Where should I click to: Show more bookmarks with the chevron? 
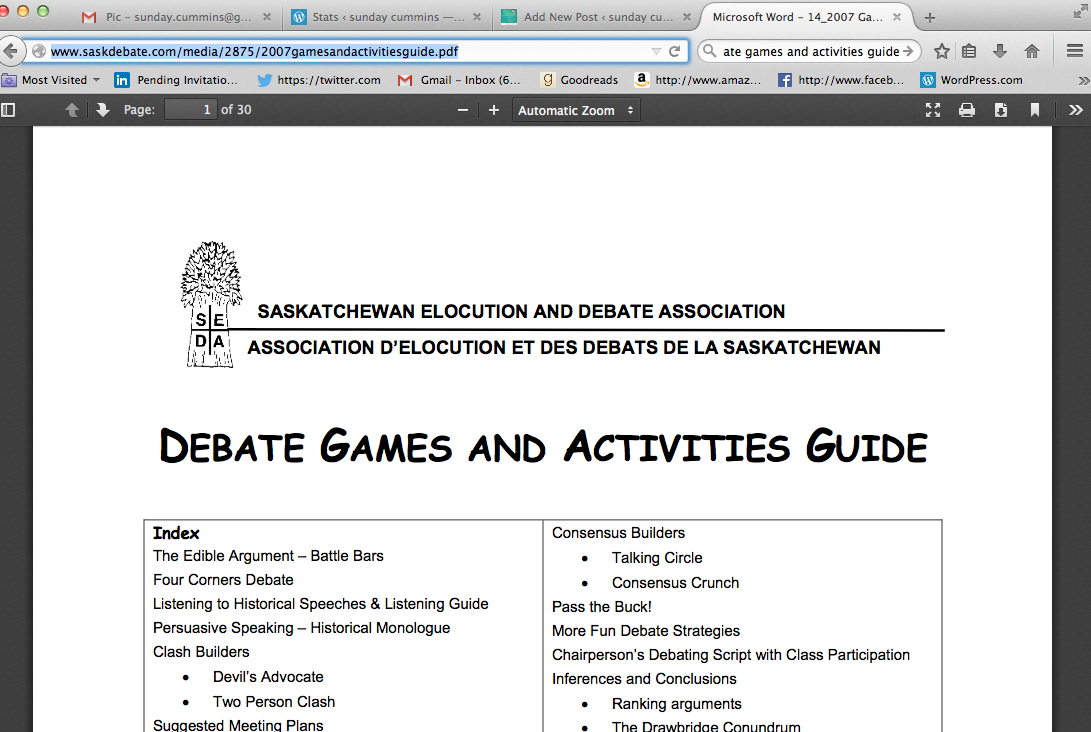click(x=1083, y=80)
